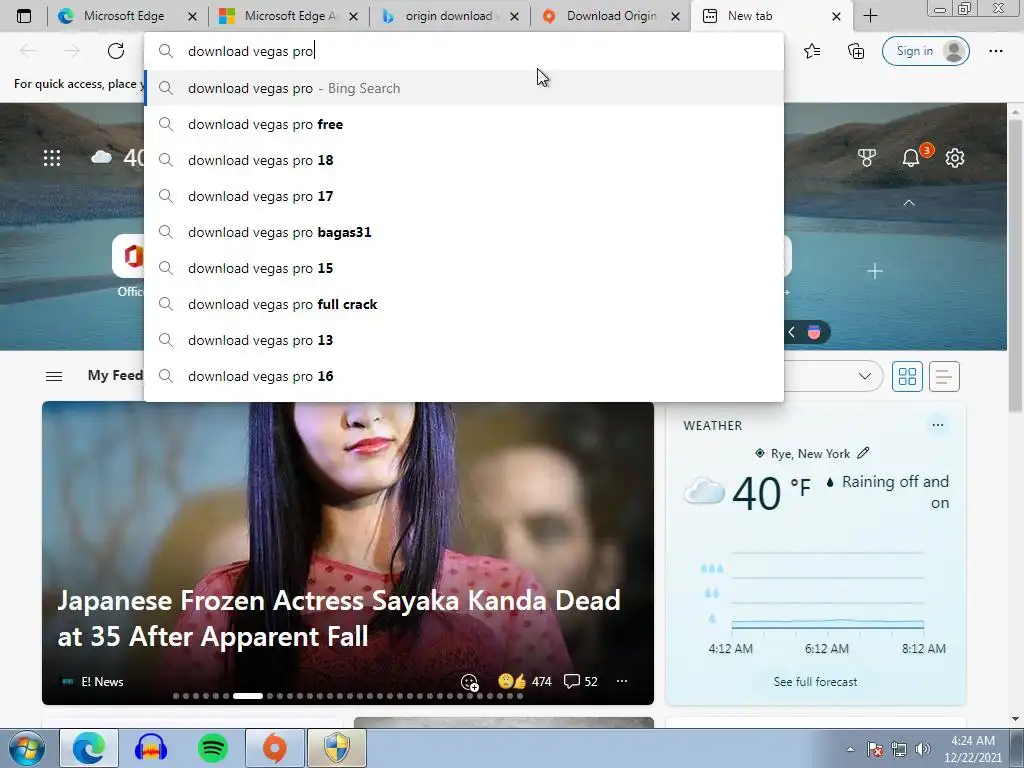
Task: Open Origin from the taskbar
Action: pos(275,748)
